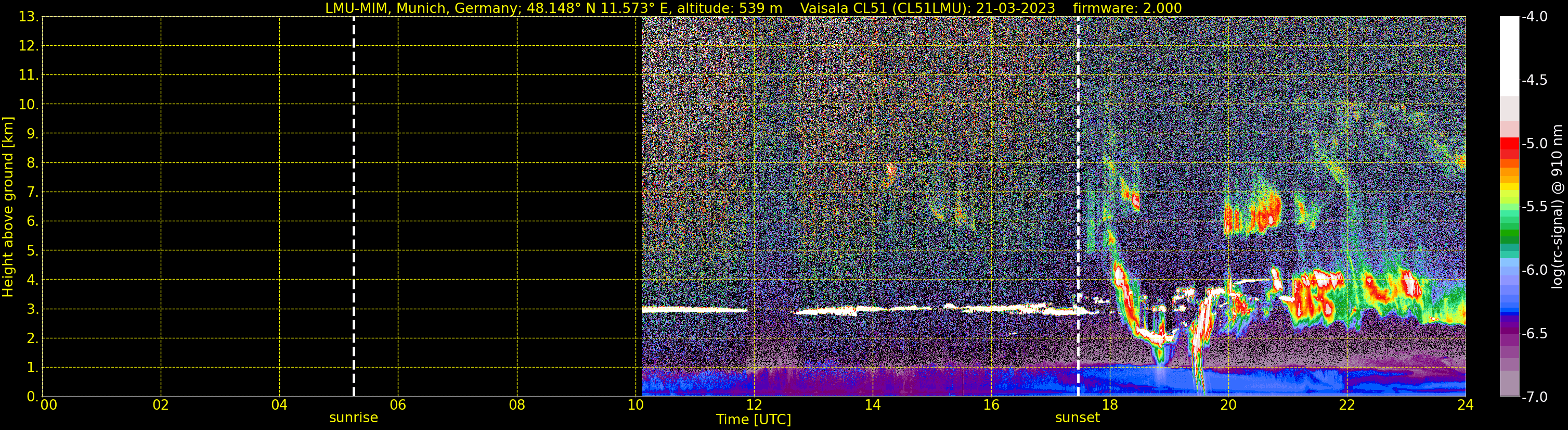This screenshot has height=430, width=1568.
Task: Click the '-4.5' colorbar tick label
Action: [x=1534, y=80]
